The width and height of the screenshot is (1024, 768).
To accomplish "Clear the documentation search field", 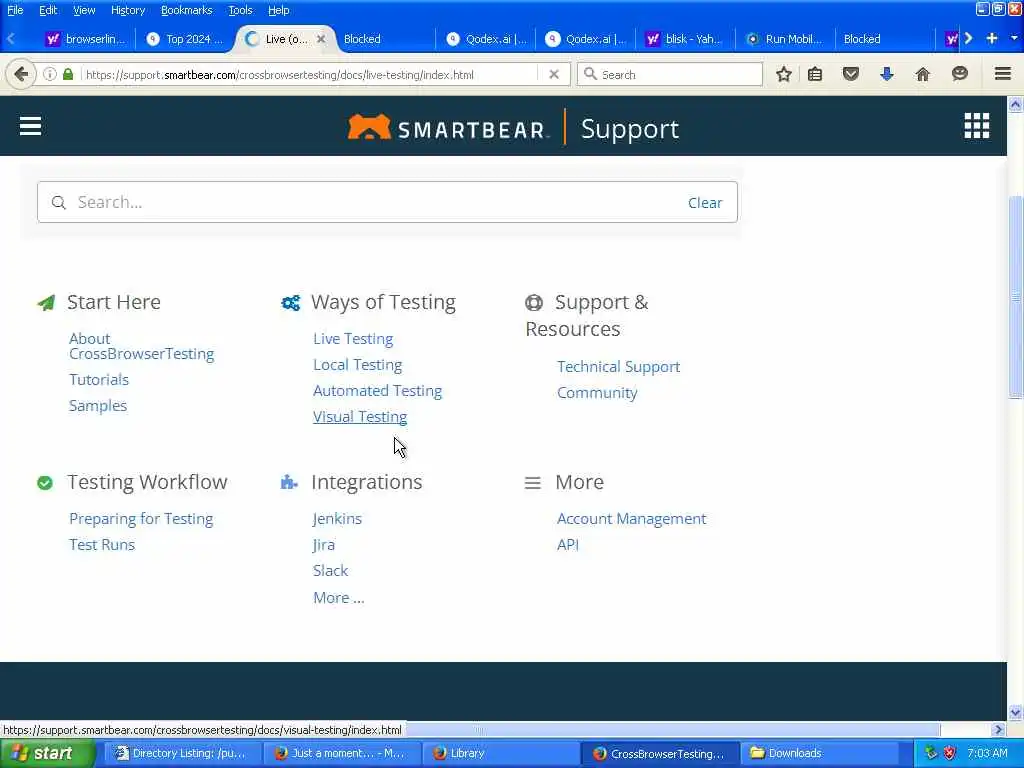I will (x=705, y=203).
